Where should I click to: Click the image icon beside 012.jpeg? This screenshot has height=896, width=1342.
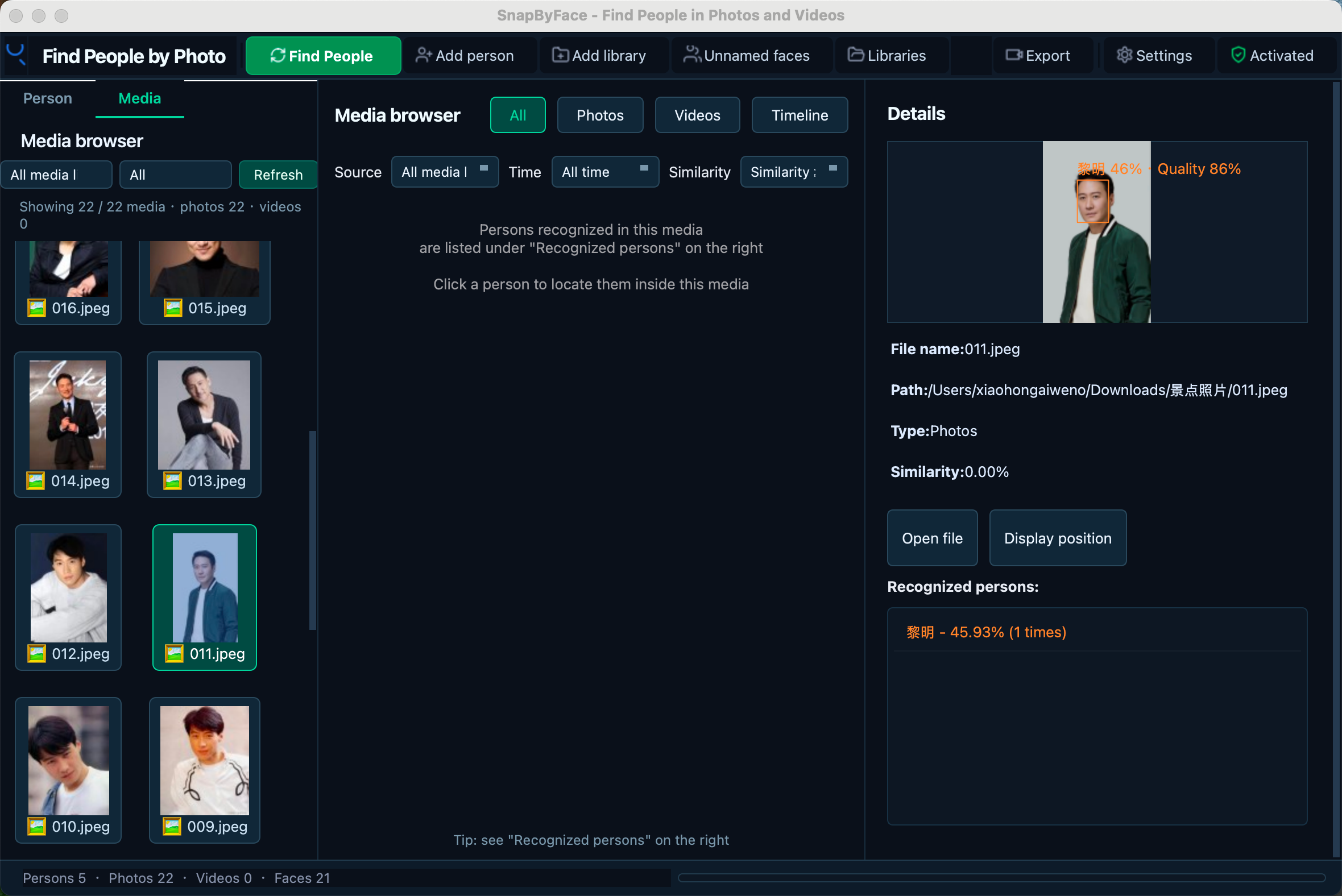click(36, 654)
